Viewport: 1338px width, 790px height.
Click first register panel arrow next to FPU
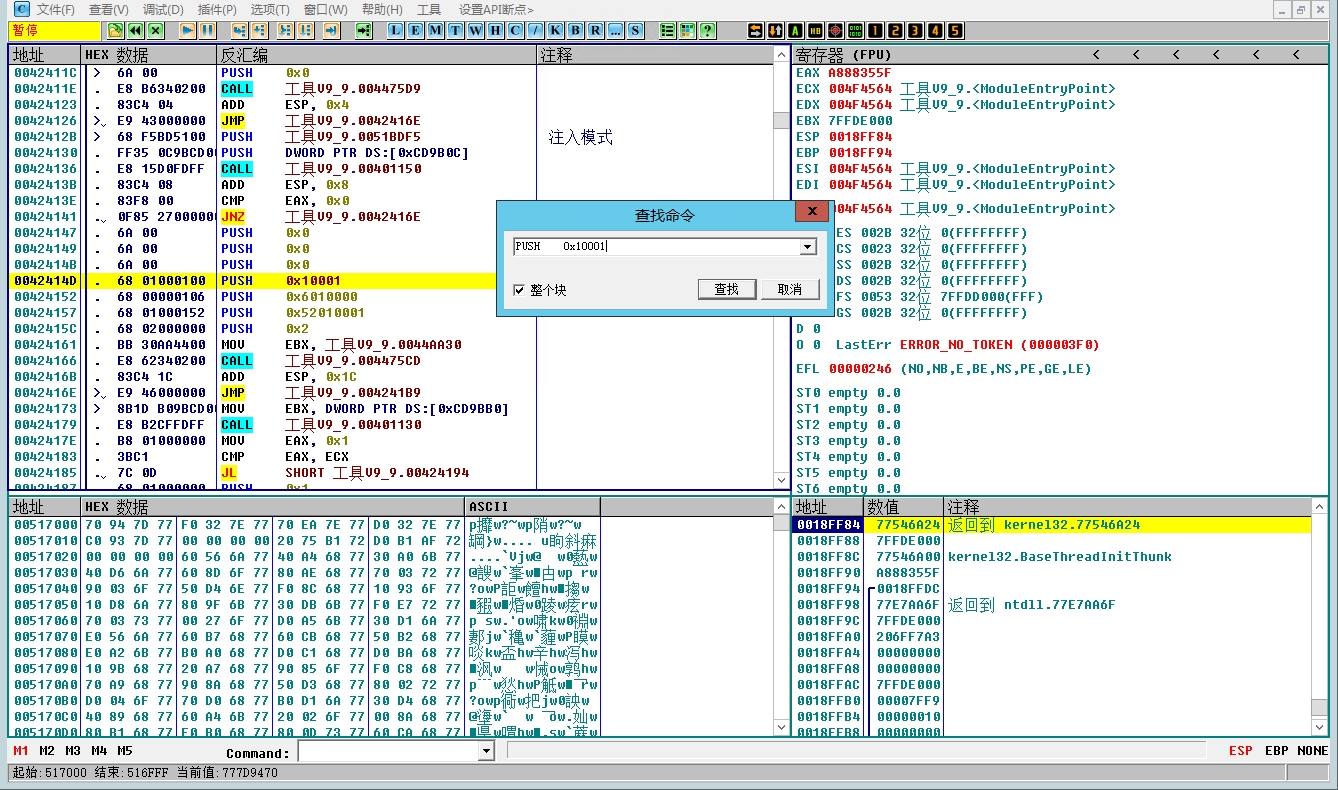coord(1096,55)
